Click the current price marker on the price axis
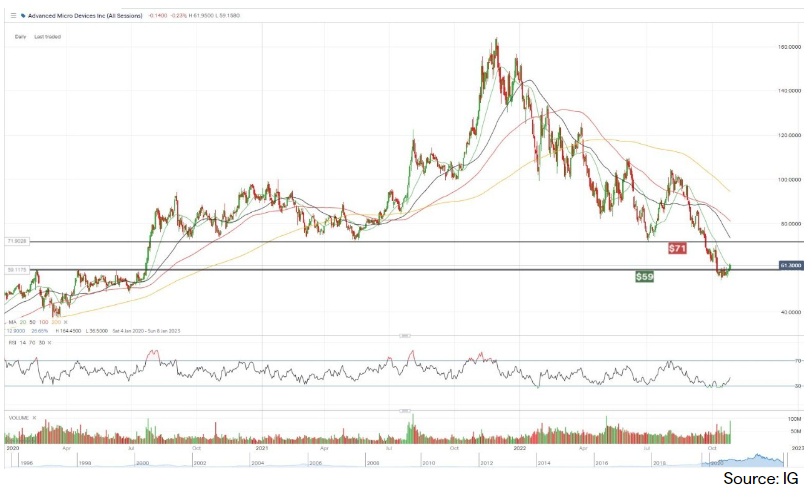Screen dimensions: 812x497 (791, 266)
